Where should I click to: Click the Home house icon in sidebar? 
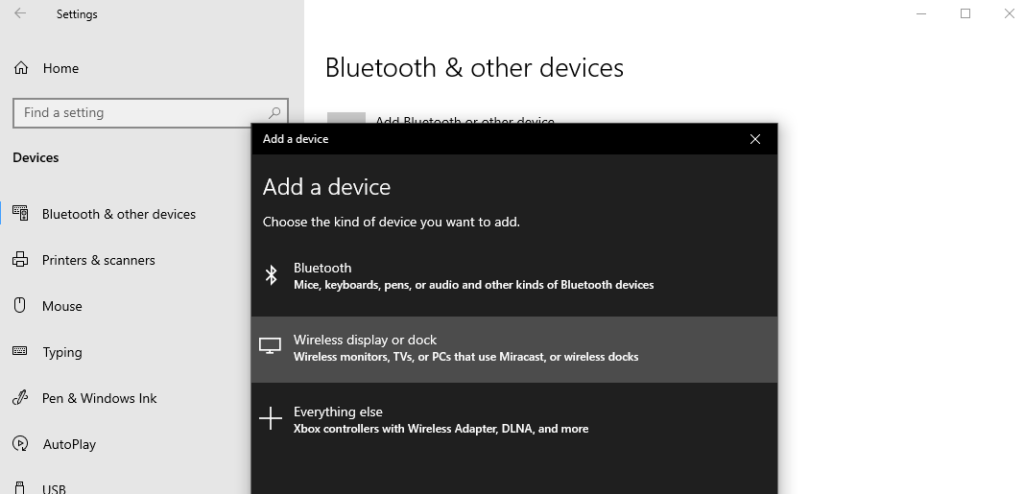pos(21,68)
